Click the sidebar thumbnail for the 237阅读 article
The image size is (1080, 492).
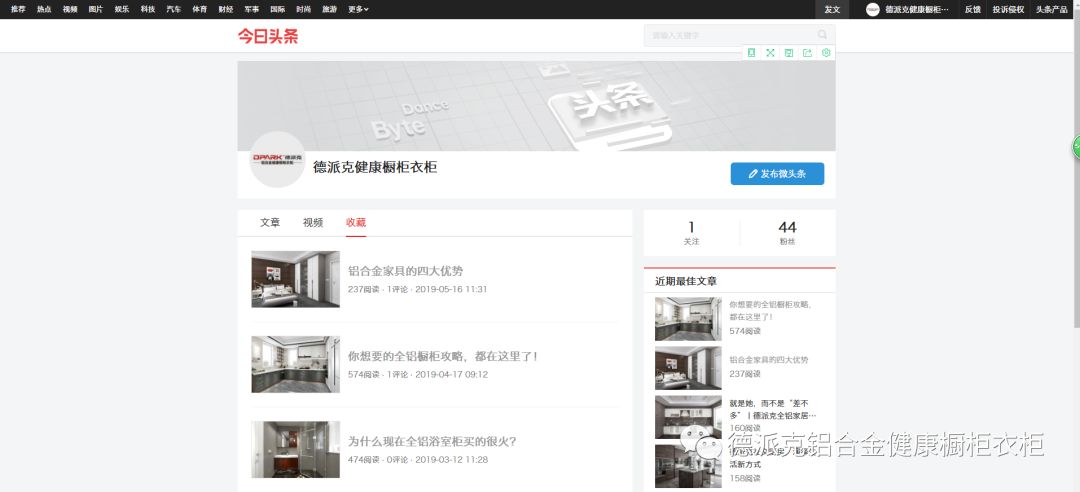pos(688,368)
